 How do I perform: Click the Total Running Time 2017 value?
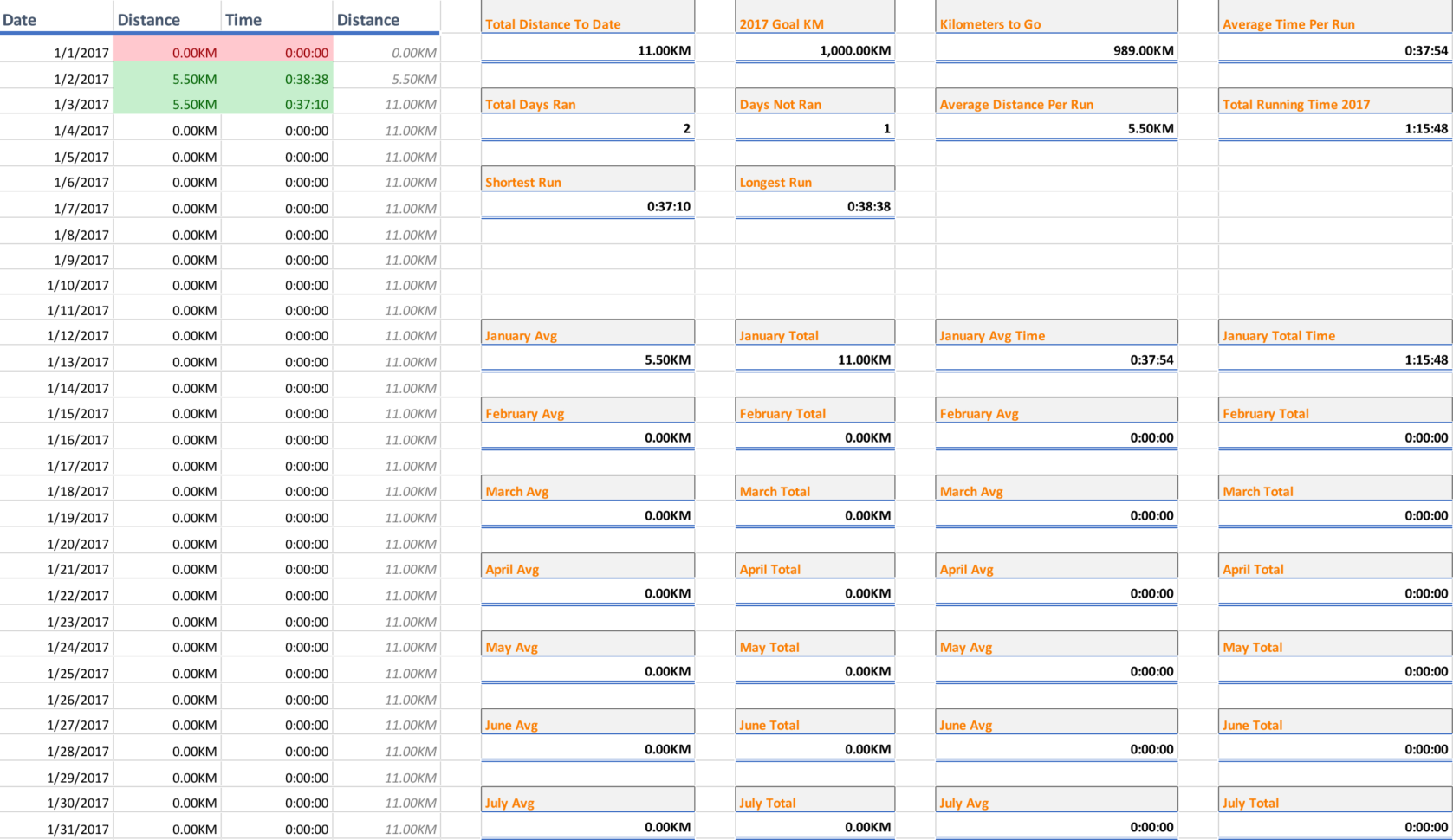[x=1334, y=128]
